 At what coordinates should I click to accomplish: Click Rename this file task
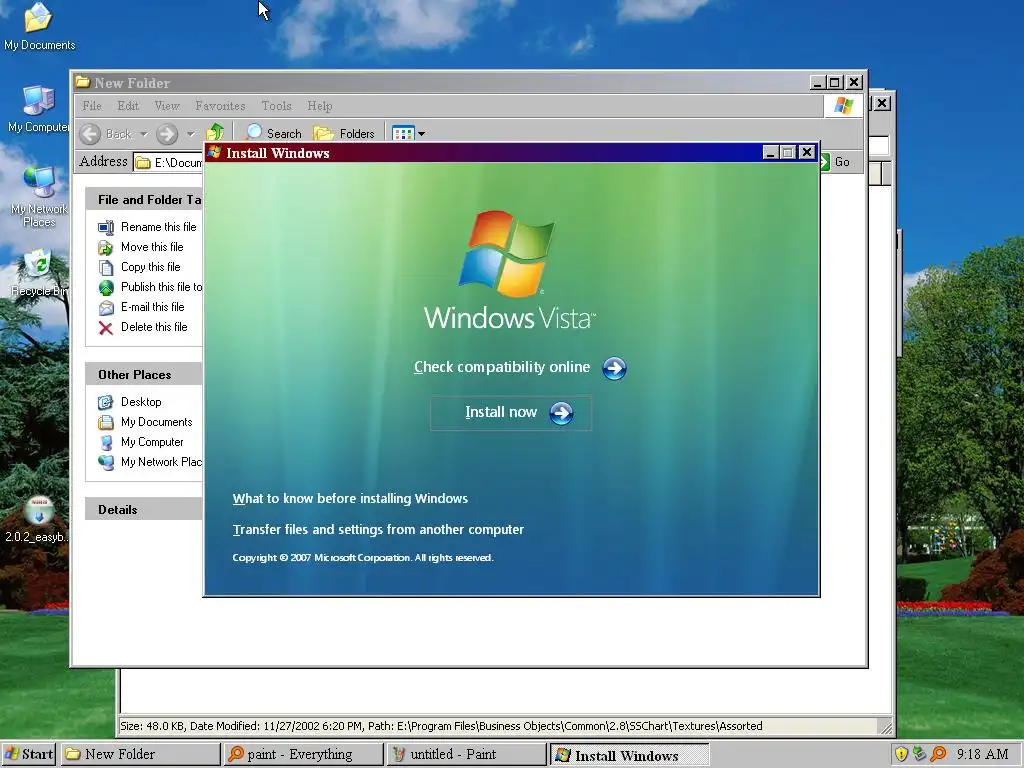(159, 227)
